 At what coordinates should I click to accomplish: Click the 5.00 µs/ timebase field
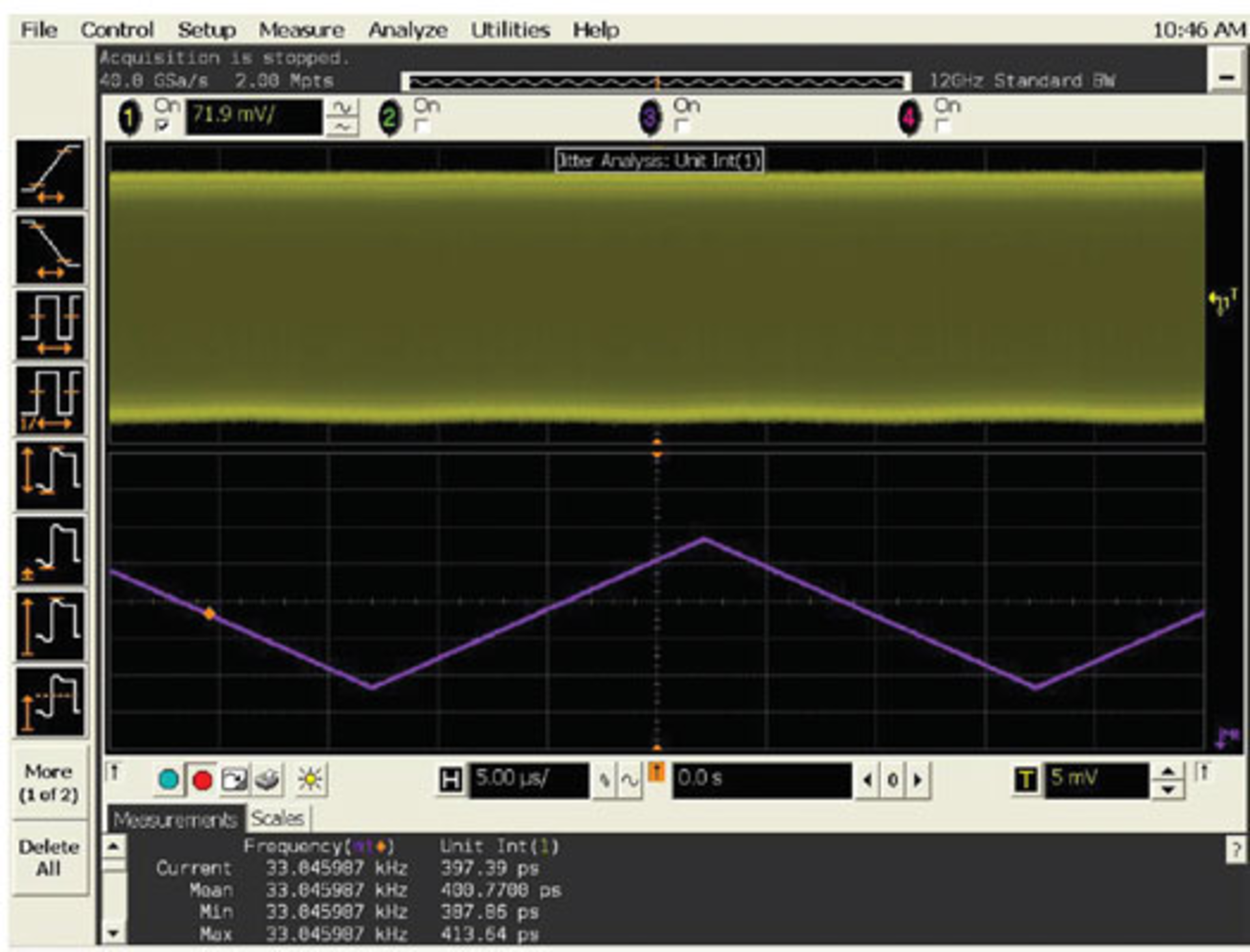pyautogui.click(x=528, y=779)
